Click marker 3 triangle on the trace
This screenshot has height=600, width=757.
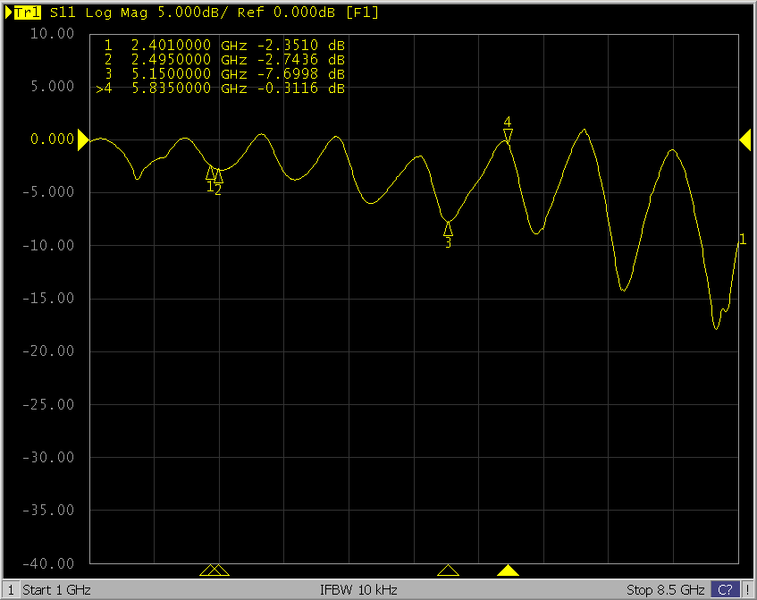click(448, 229)
